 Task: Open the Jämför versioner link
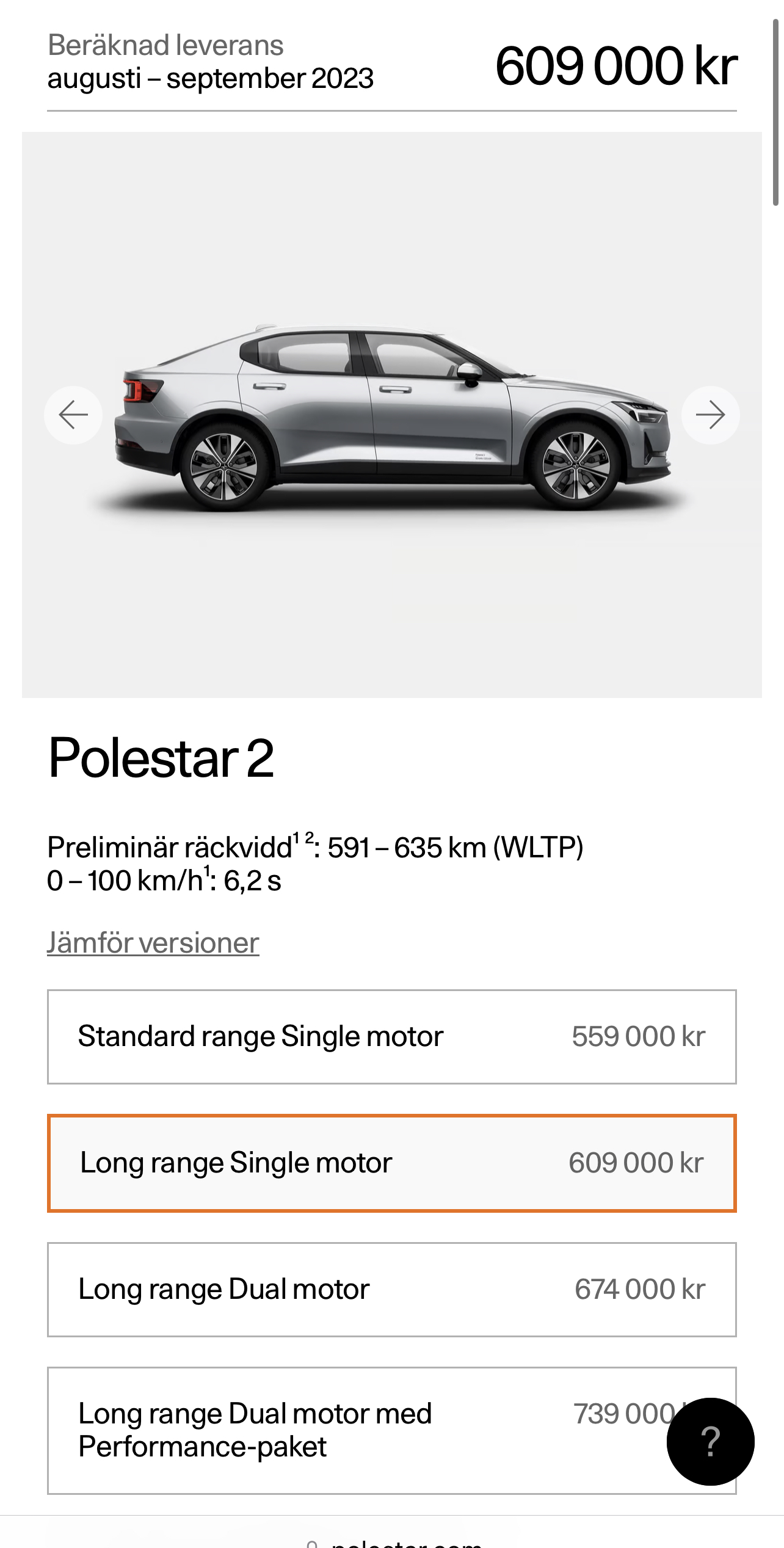[x=153, y=943]
